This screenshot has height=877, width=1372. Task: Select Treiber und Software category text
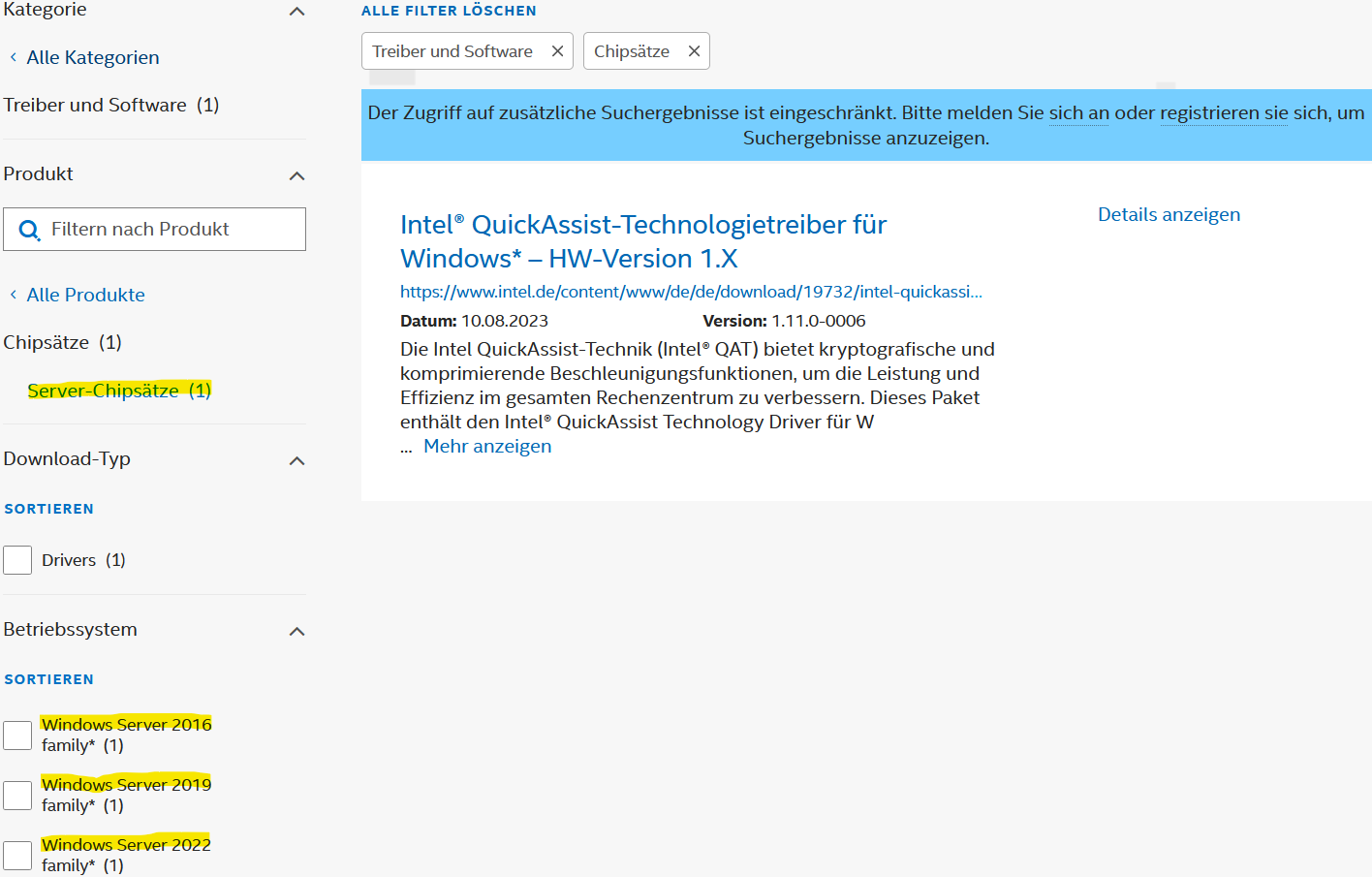pos(111,105)
